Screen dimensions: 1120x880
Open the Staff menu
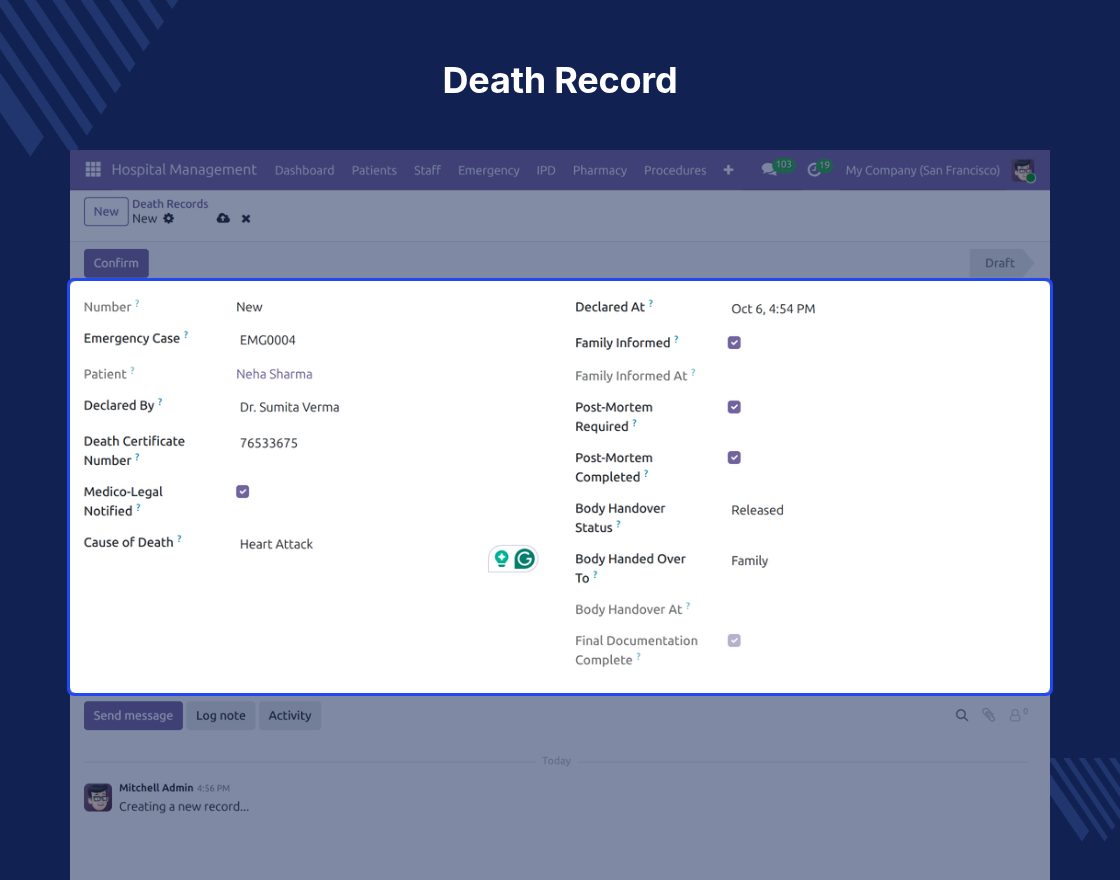coord(427,170)
